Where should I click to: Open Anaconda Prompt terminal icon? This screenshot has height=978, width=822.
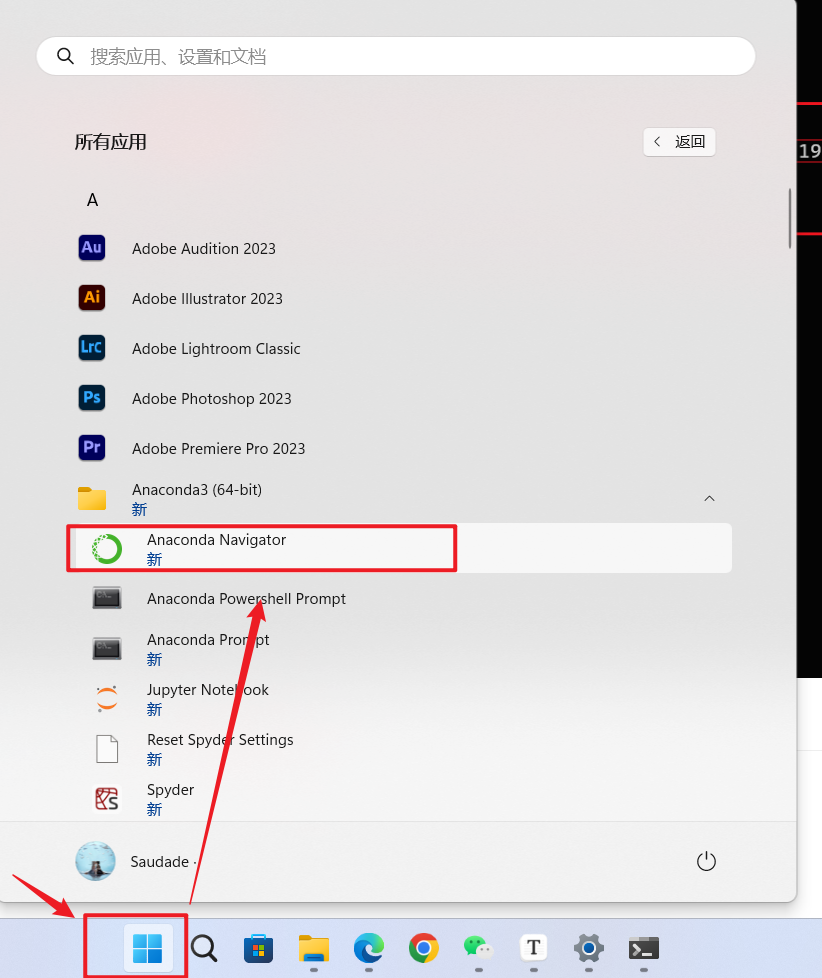point(107,649)
